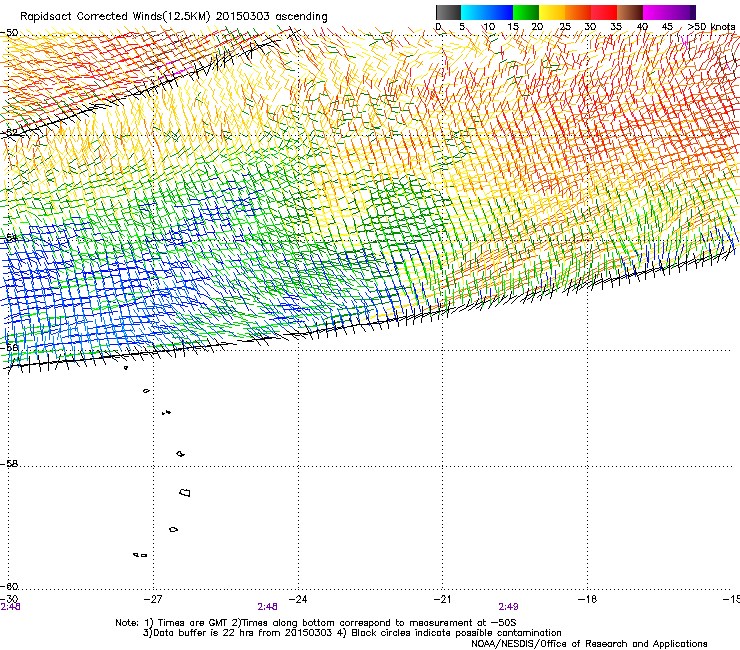Image resolution: width=740 pixels, height=650 pixels.
Task: Click 'Black circles indicate possible contamination' note
Action: pos(456,633)
